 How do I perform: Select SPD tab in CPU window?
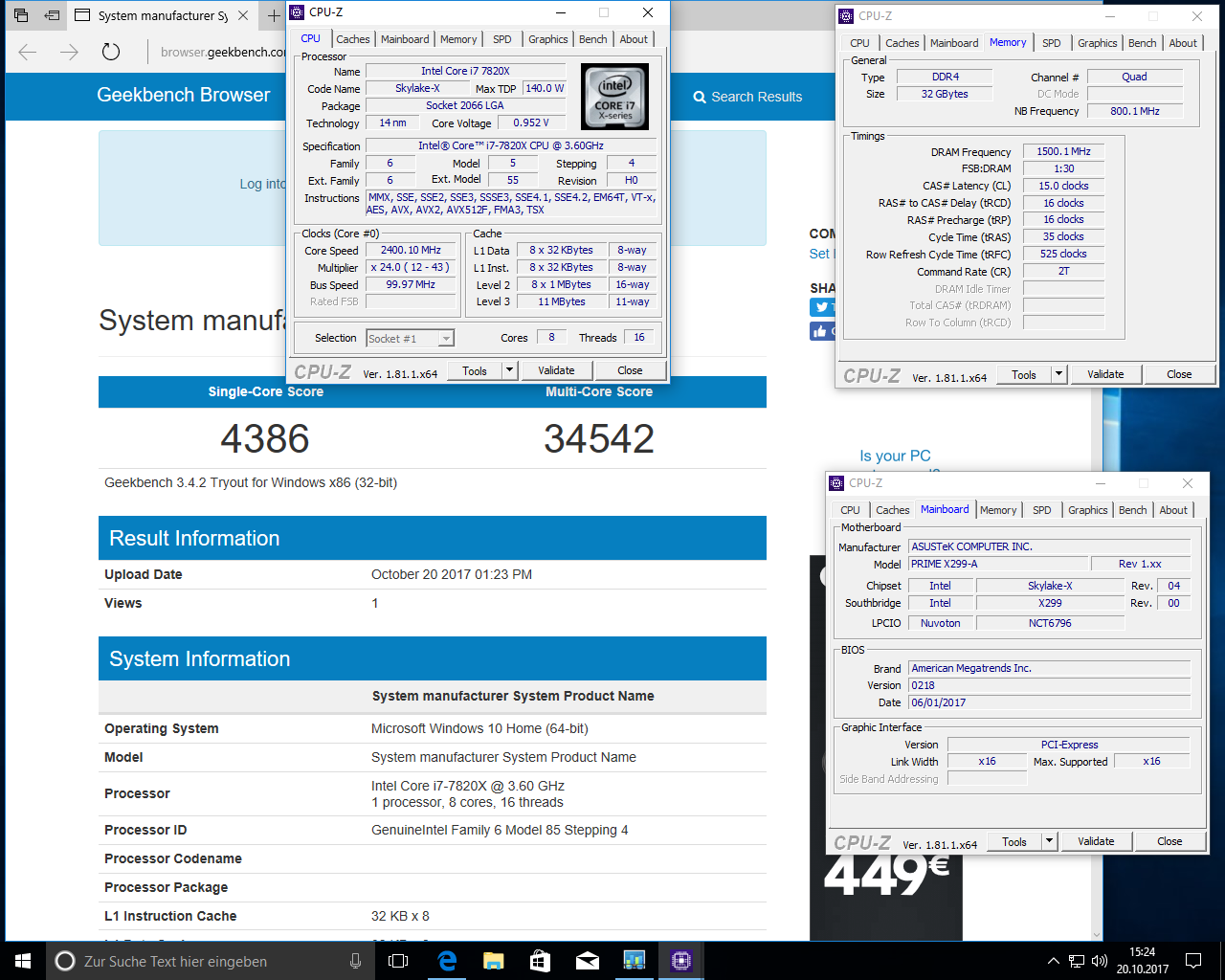click(502, 39)
